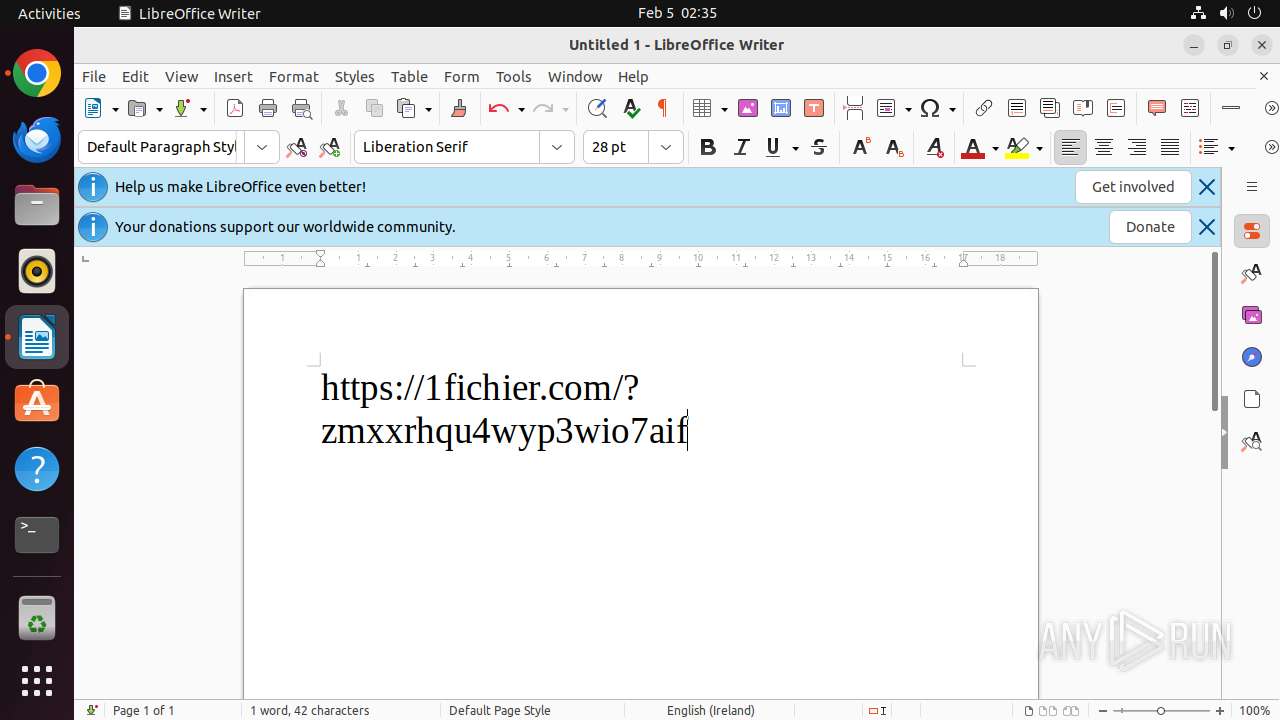Expand font size dropdown
The height and width of the screenshot is (720, 1280).
[x=666, y=147]
